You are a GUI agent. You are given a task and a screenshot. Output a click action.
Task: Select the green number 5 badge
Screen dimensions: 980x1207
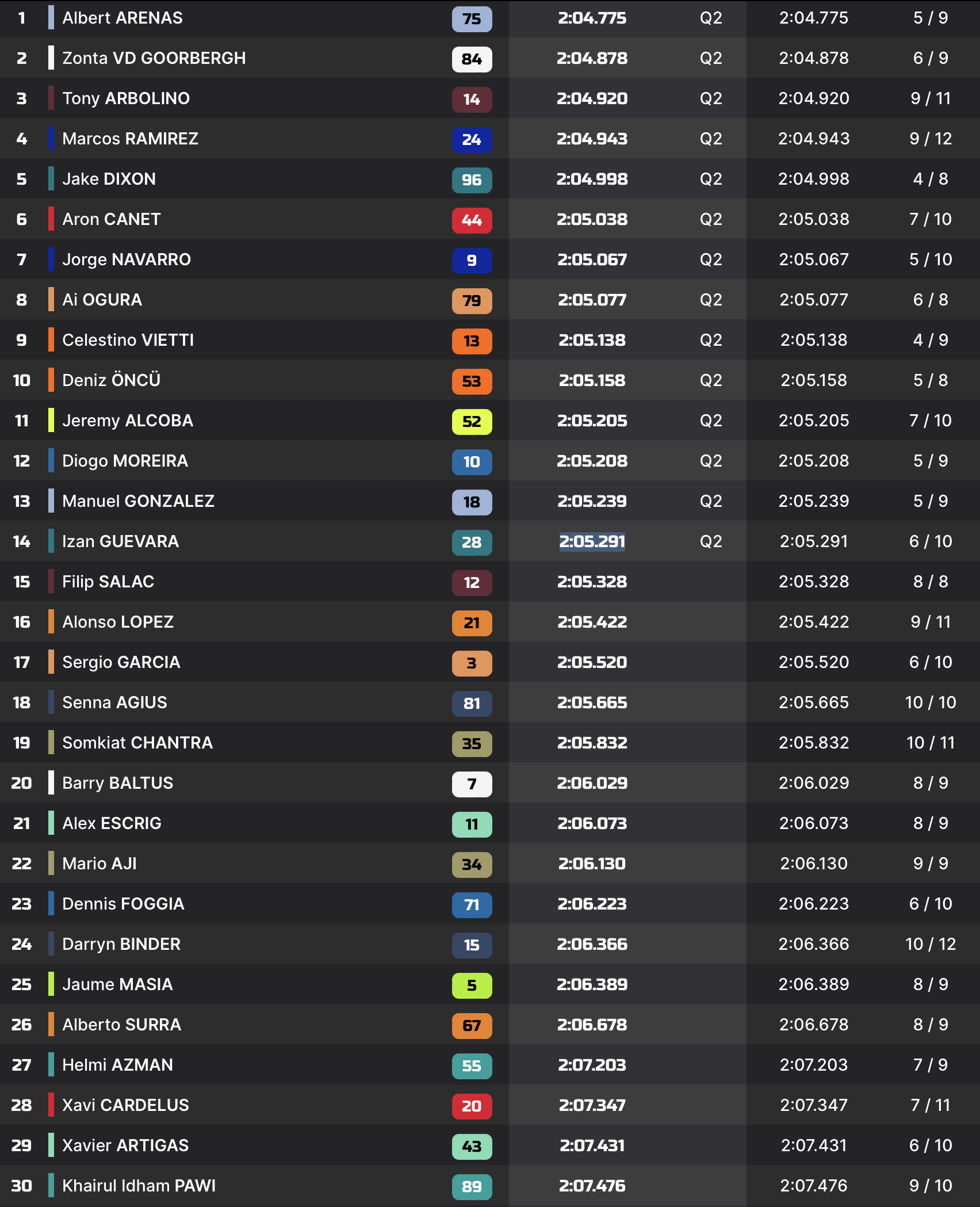[x=472, y=985]
